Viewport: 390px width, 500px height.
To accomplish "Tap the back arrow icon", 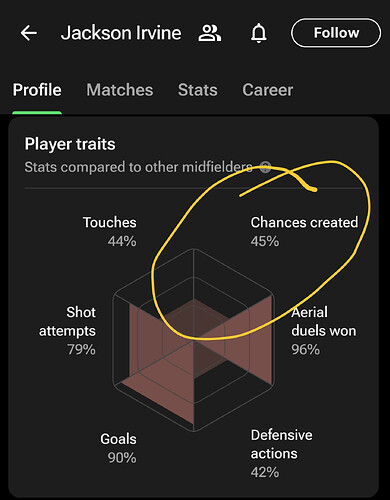I will (x=29, y=33).
